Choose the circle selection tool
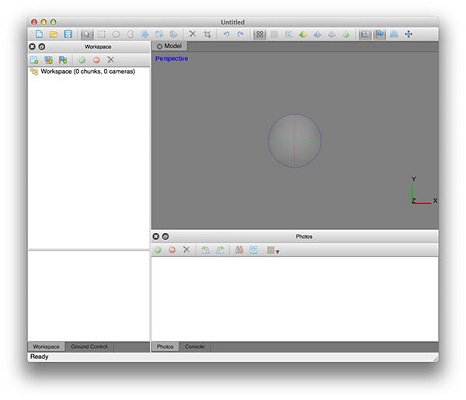Viewport: 466px width, 400px height. 116,34
